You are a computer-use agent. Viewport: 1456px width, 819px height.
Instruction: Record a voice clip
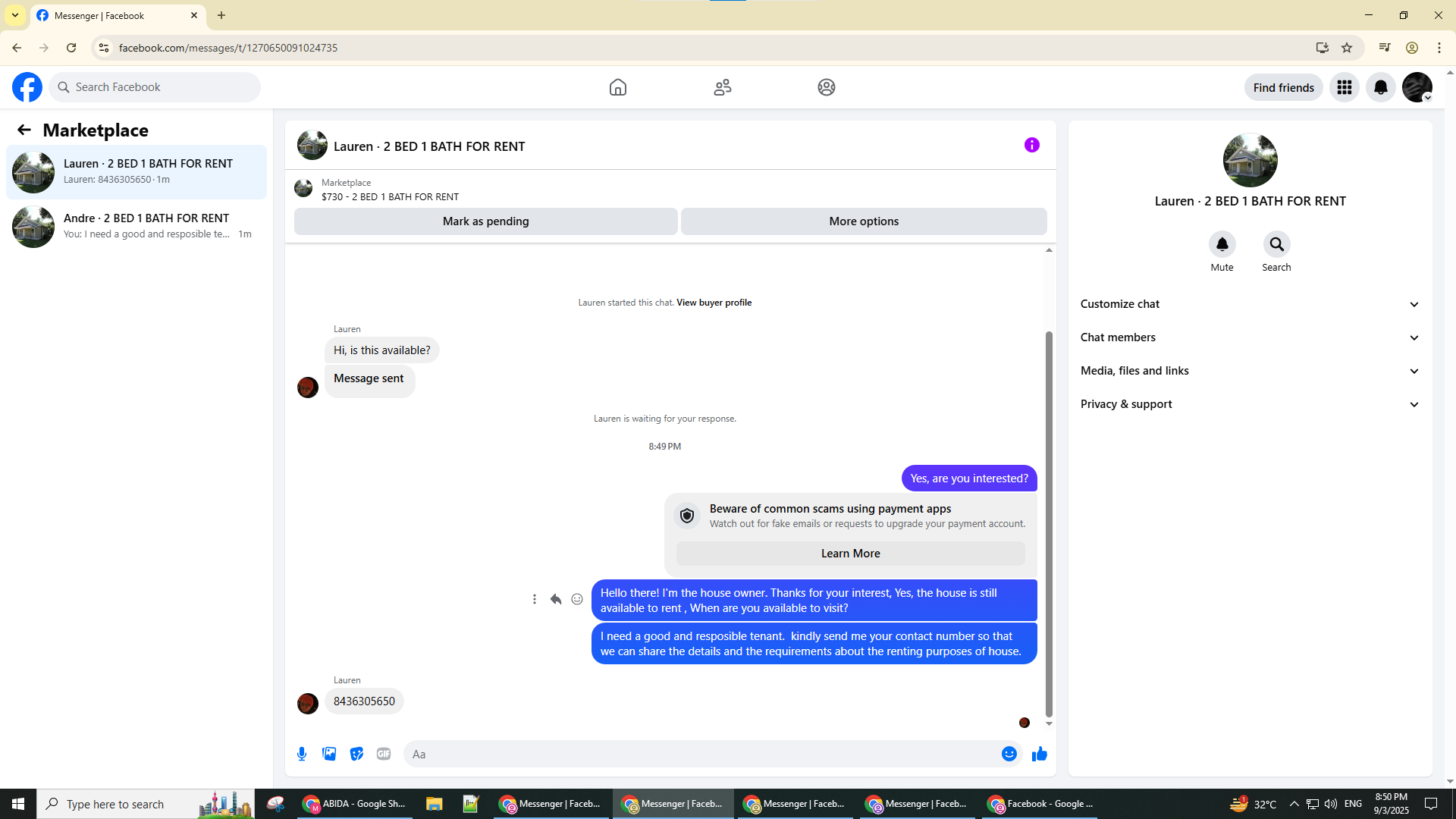302,754
